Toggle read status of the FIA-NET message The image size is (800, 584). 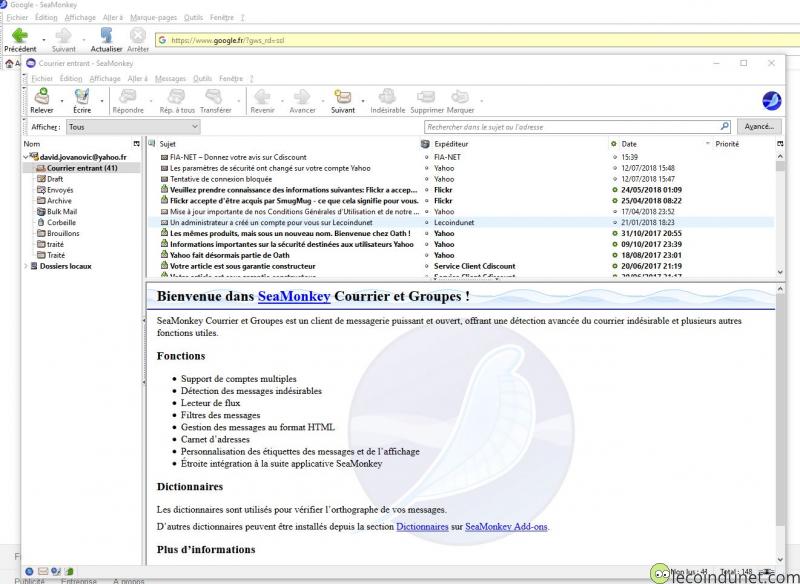(x=614, y=157)
